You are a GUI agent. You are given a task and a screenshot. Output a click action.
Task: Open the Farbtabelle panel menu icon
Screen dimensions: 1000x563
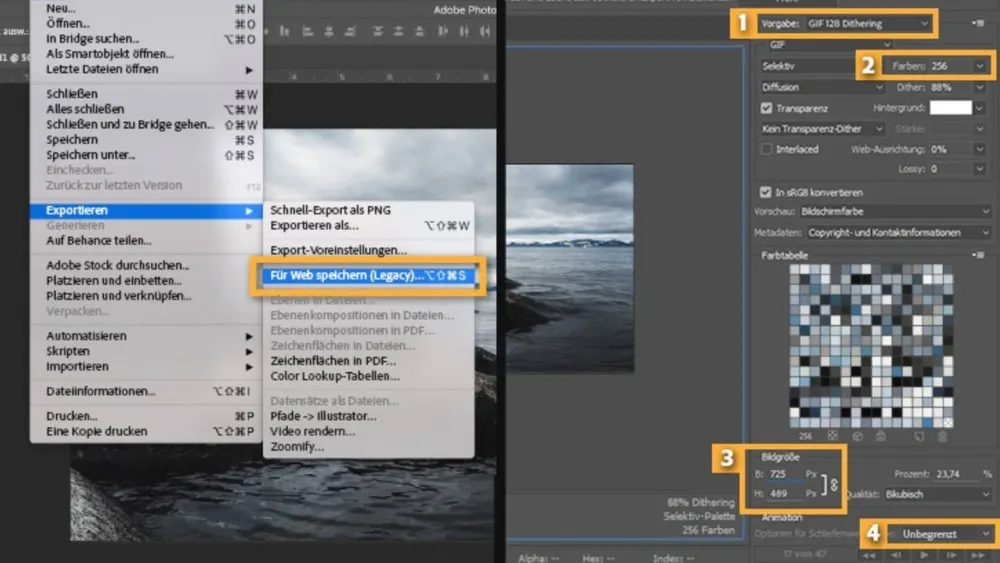pos(978,255)
